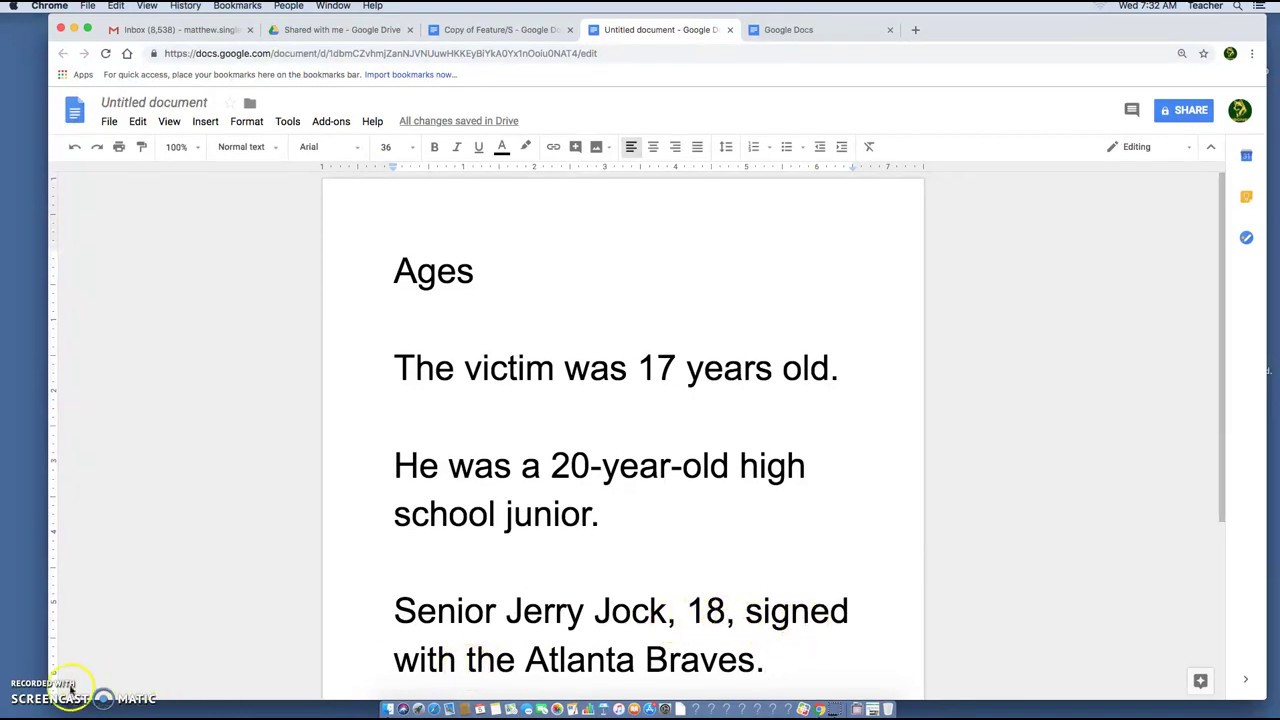This screenshot has height=720, width=1280.
Task: Click the address bar URL
Action: click(381, 53)
